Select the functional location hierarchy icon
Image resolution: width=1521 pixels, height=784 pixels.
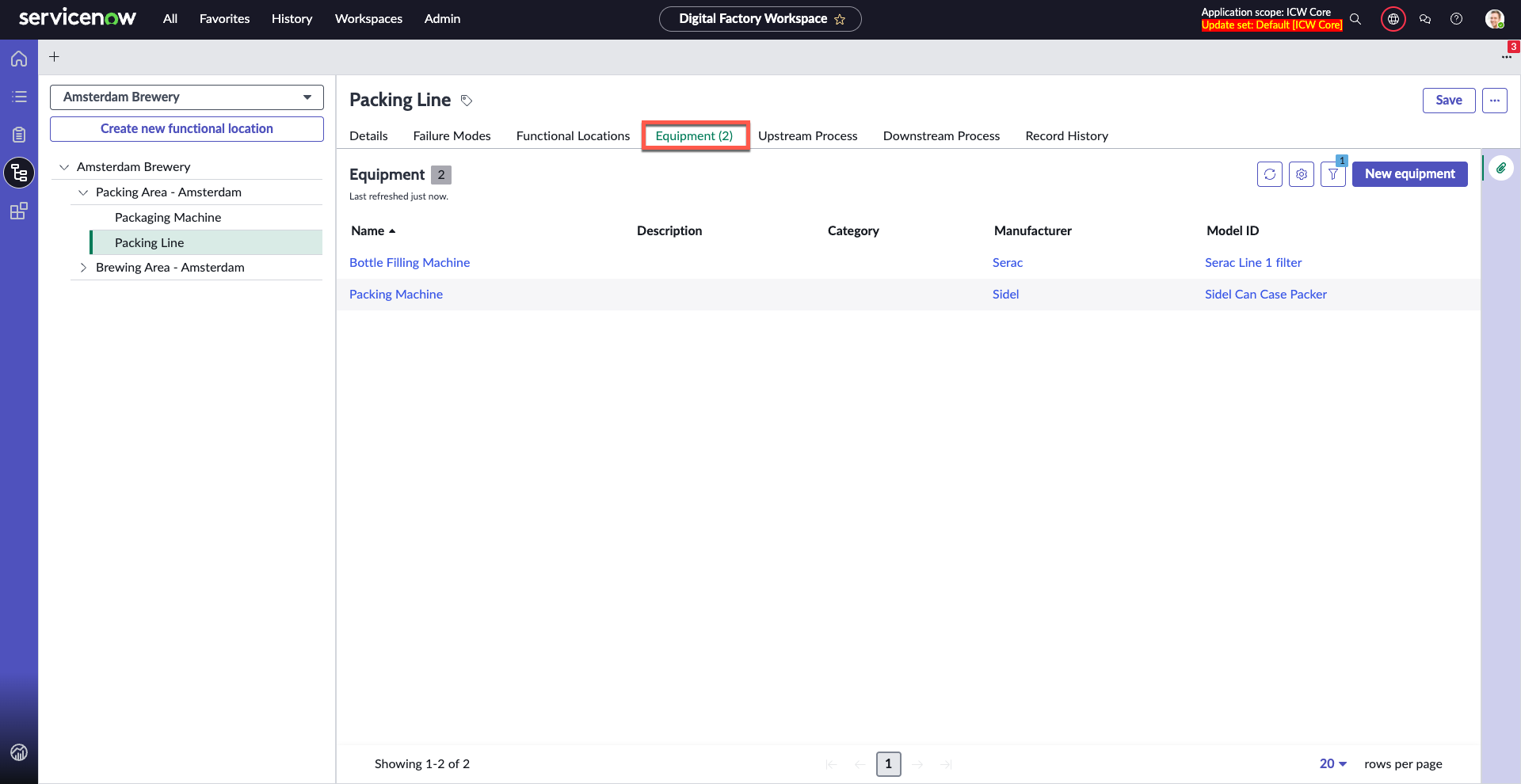click(19, 173)
